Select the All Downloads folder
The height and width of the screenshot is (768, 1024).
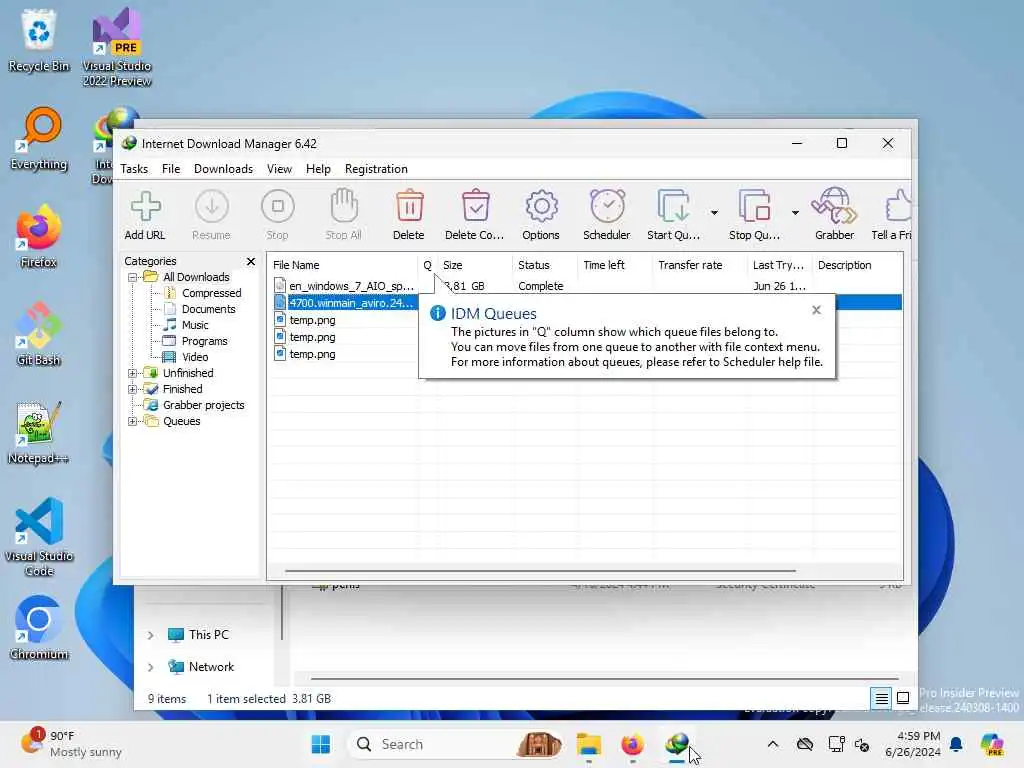coord(196,278)
